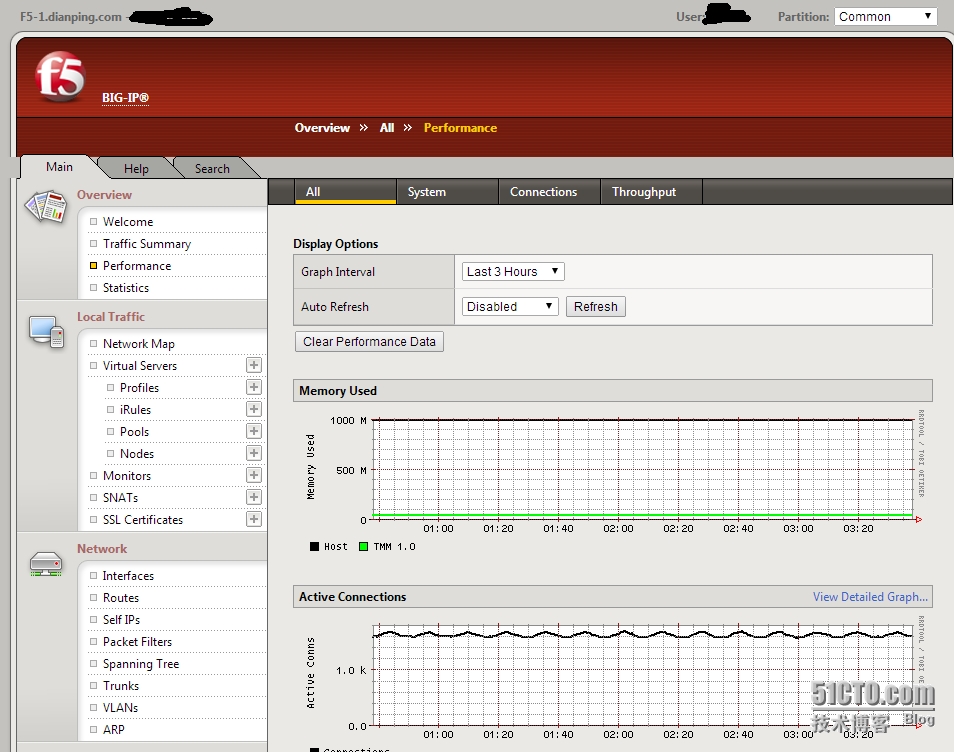
Task: Open Pools menu item
Action: 134,431
